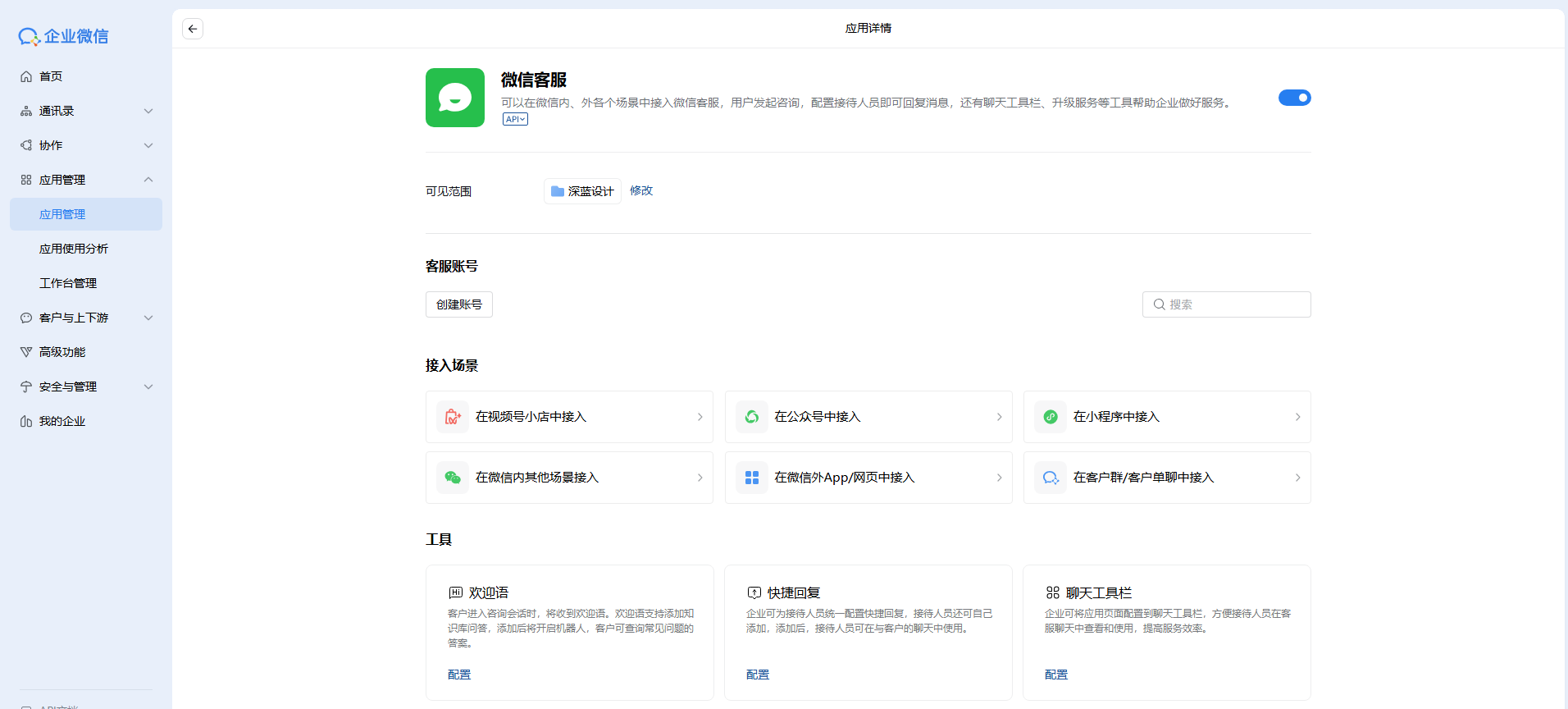This screenshot has height=709, width=1568.
Task: Click the 客户群/客户单聊 icon
Action: 1051,478
